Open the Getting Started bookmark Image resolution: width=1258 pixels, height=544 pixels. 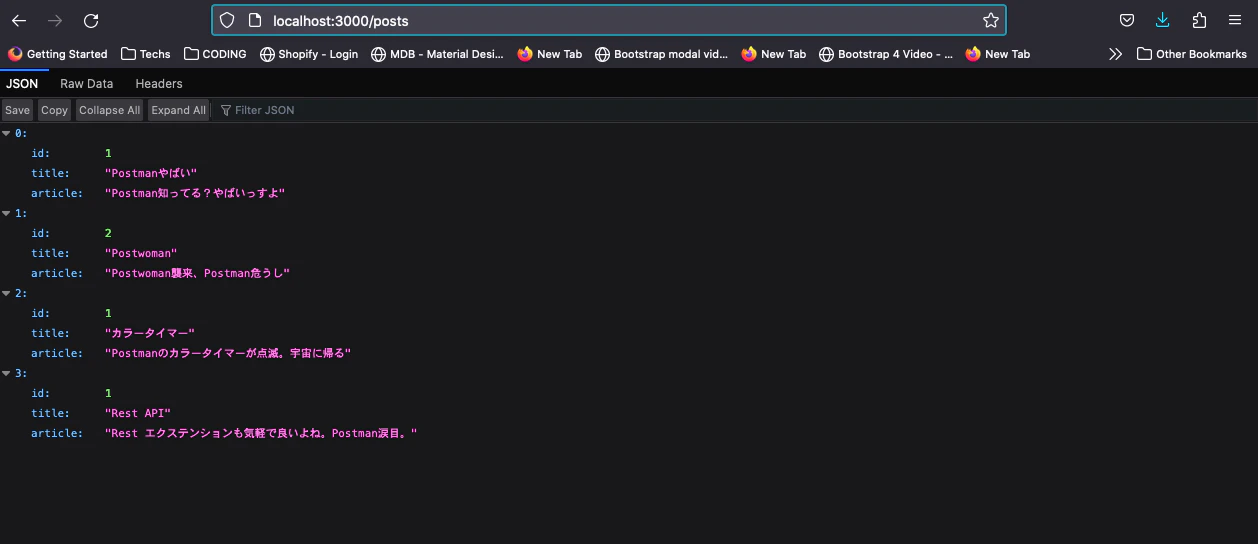(58, 54)
